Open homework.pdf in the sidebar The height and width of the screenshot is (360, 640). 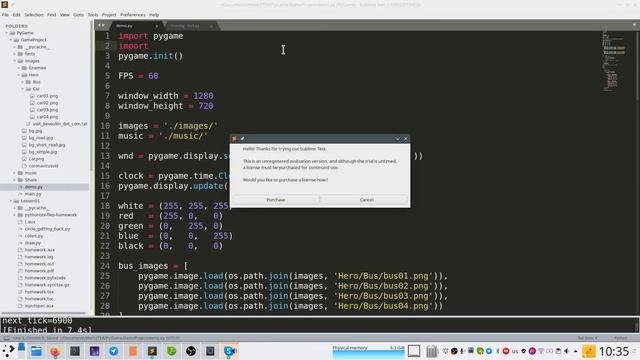(39, 271)
